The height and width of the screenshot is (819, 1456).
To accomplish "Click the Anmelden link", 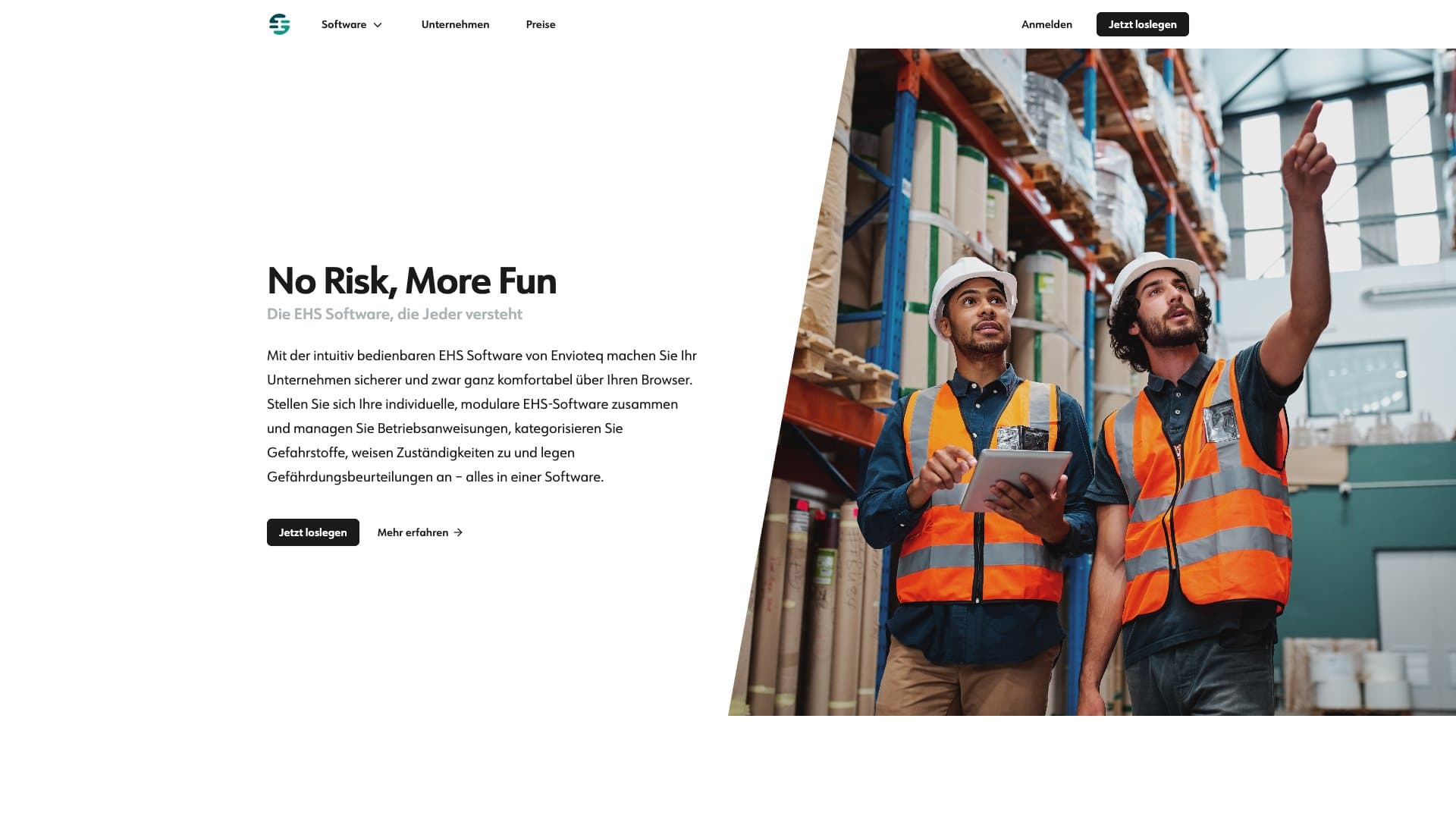I will (1047, 24).
